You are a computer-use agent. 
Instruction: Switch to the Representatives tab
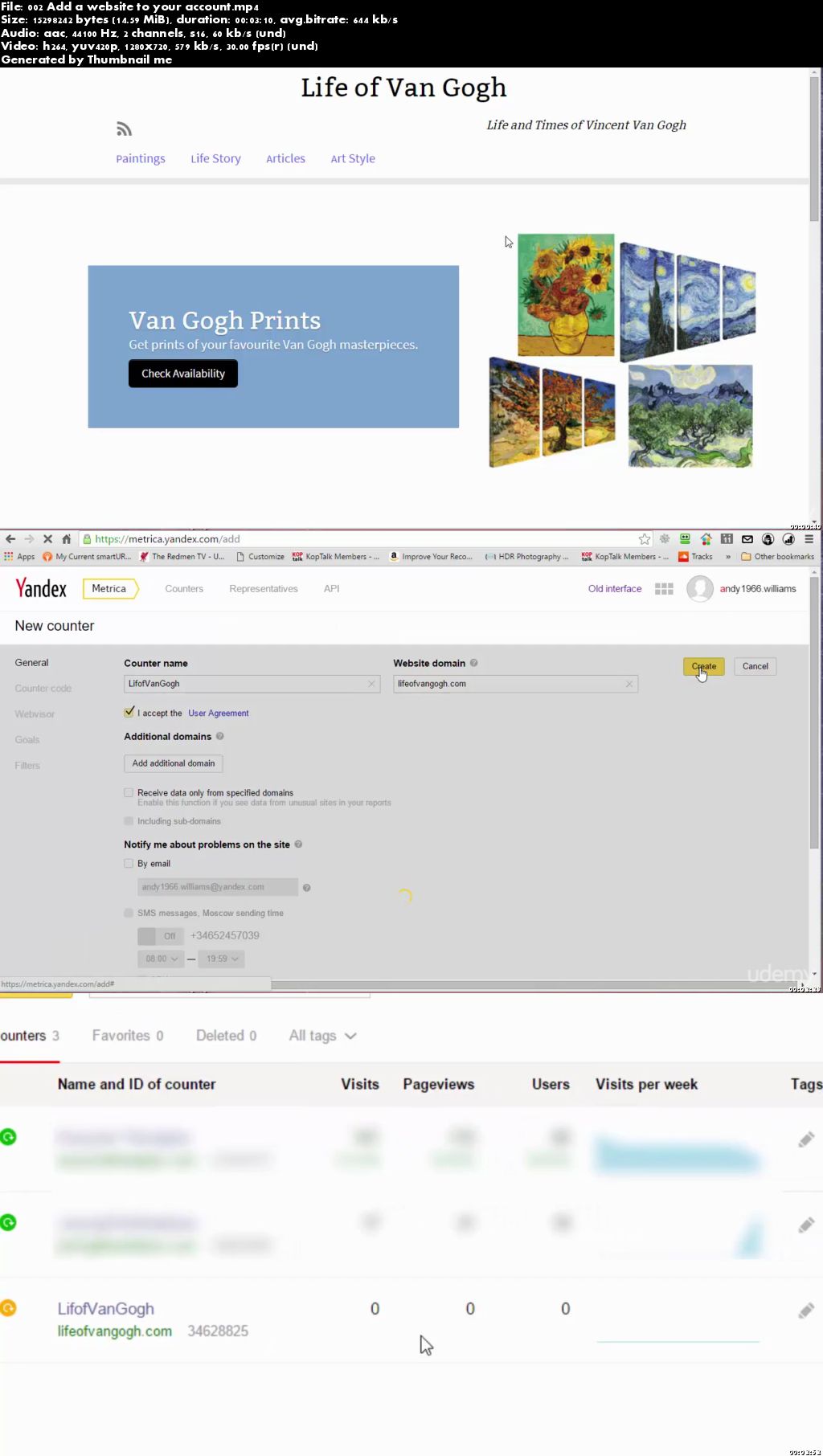pyautogui.click(x=264, y=589)
